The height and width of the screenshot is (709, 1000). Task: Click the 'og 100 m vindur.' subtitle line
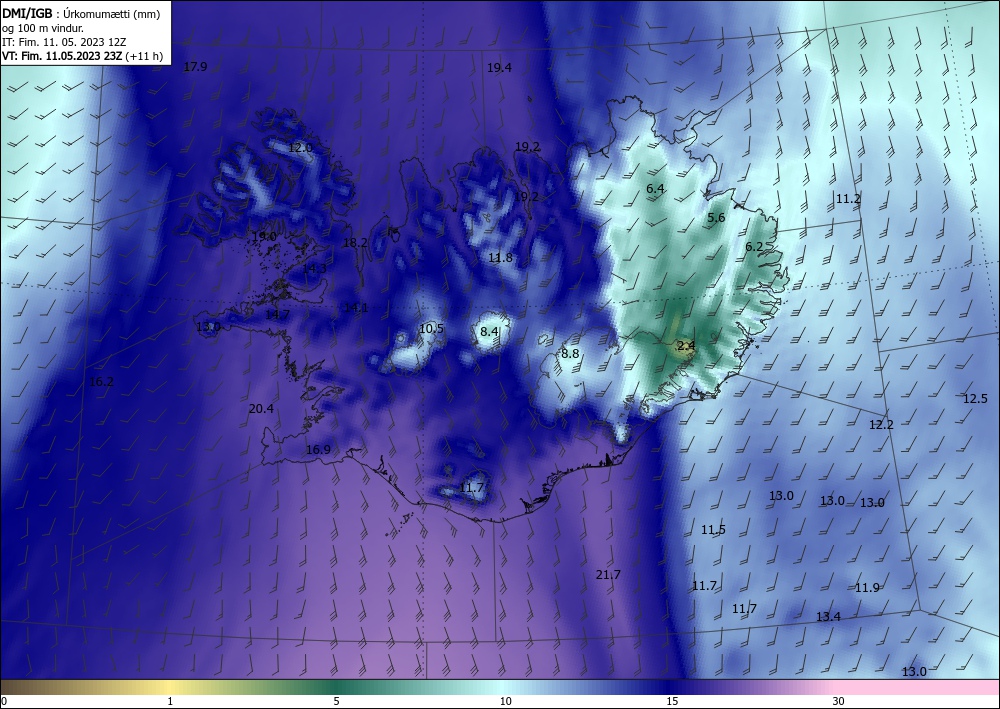click(x=43, y=28)
